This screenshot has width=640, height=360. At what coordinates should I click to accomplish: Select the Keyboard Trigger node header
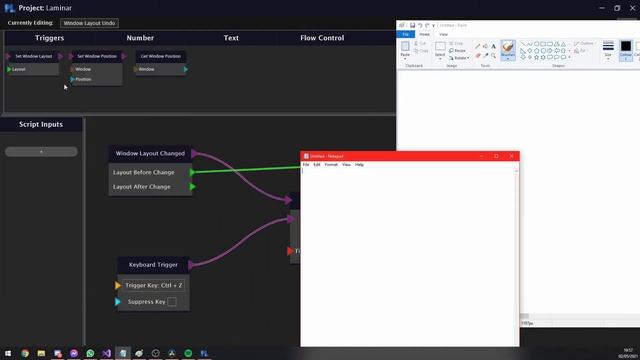(153, 265)
